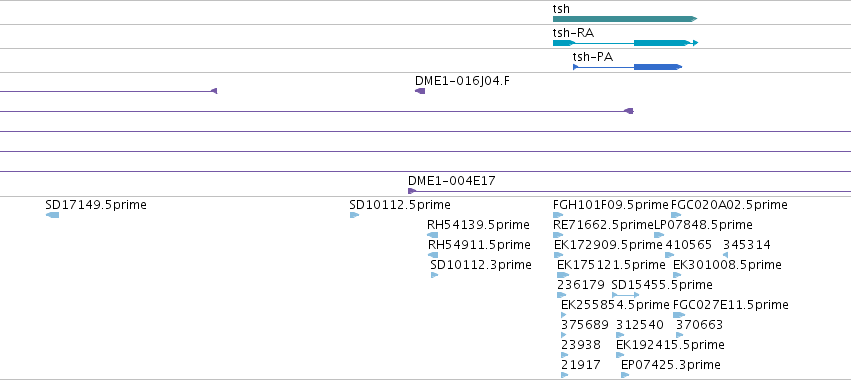851x380 pixels.
Task: Click the DME1-016J04.F arrow marker
Action: pos(420,91)
